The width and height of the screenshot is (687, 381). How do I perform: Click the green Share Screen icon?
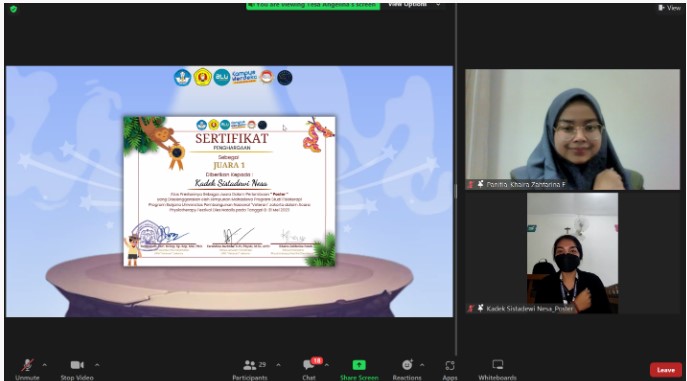pyautogui.click(x=359, y=365)
